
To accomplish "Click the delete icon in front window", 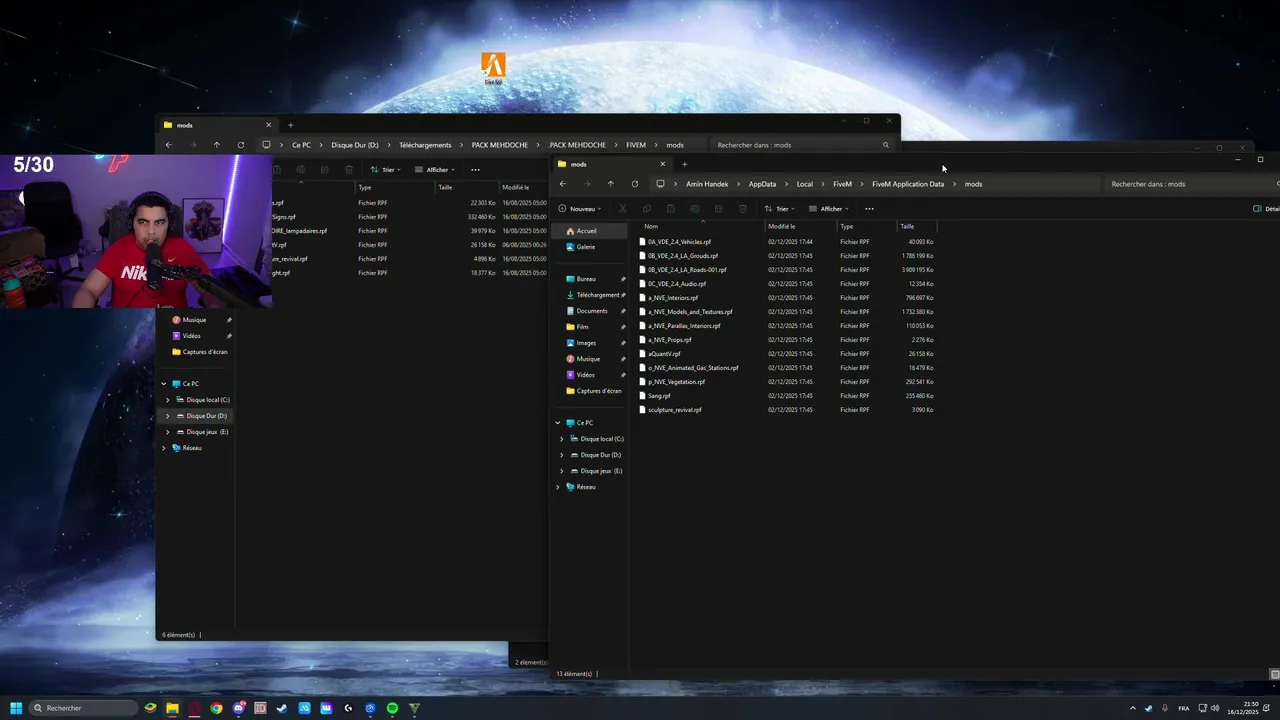I will coord(743,209).
